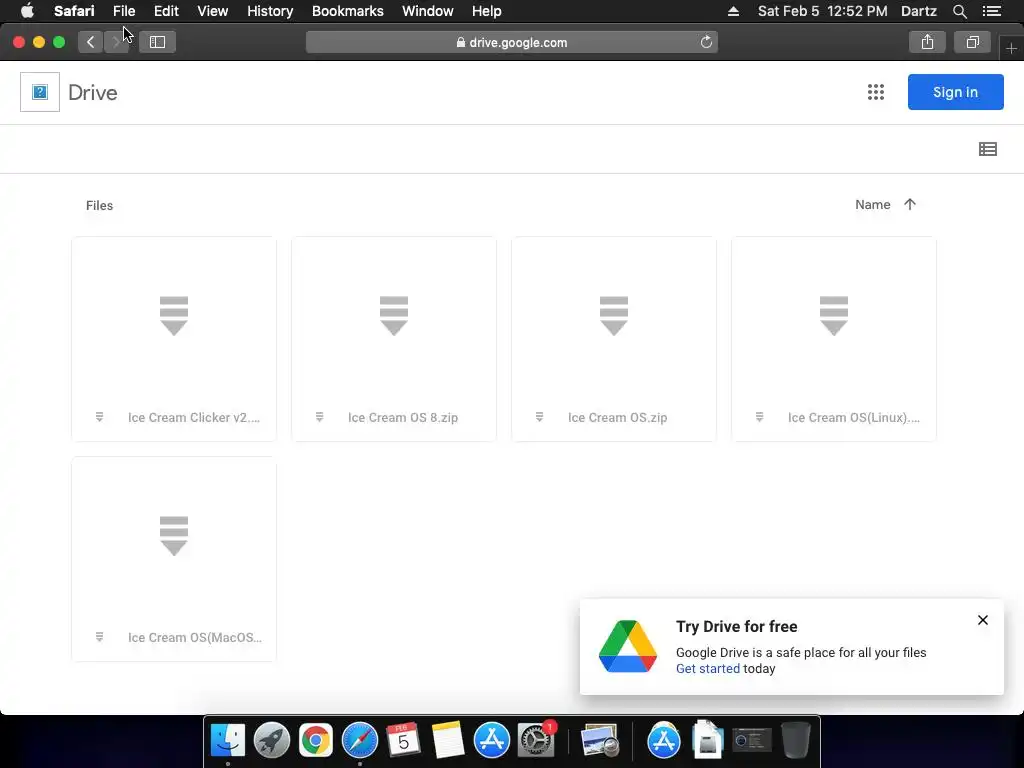
Task: Open a new tab with plus button
Action: (x=1011, y=48)
